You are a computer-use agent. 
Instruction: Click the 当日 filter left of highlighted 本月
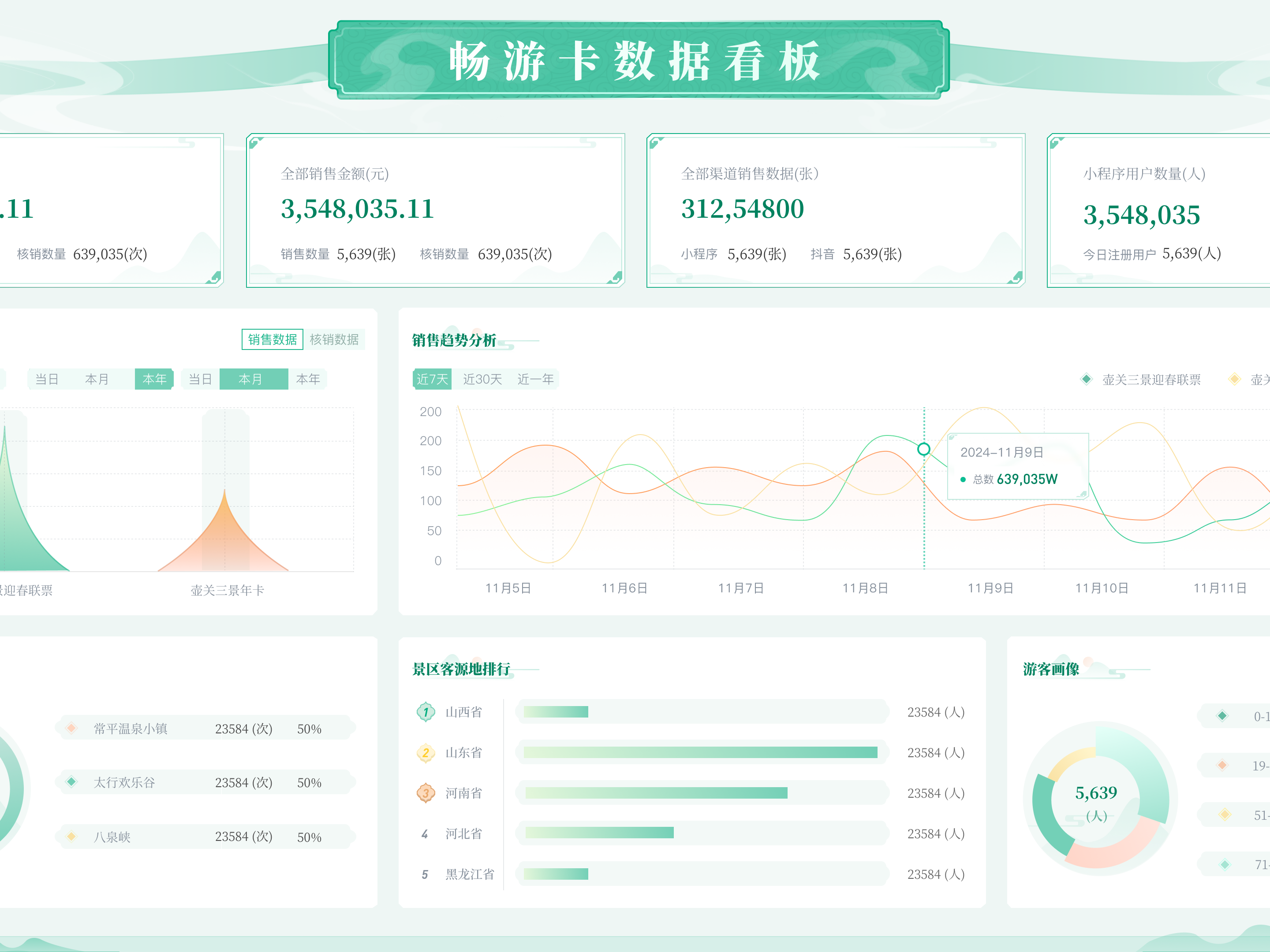[x=200, y=379]
